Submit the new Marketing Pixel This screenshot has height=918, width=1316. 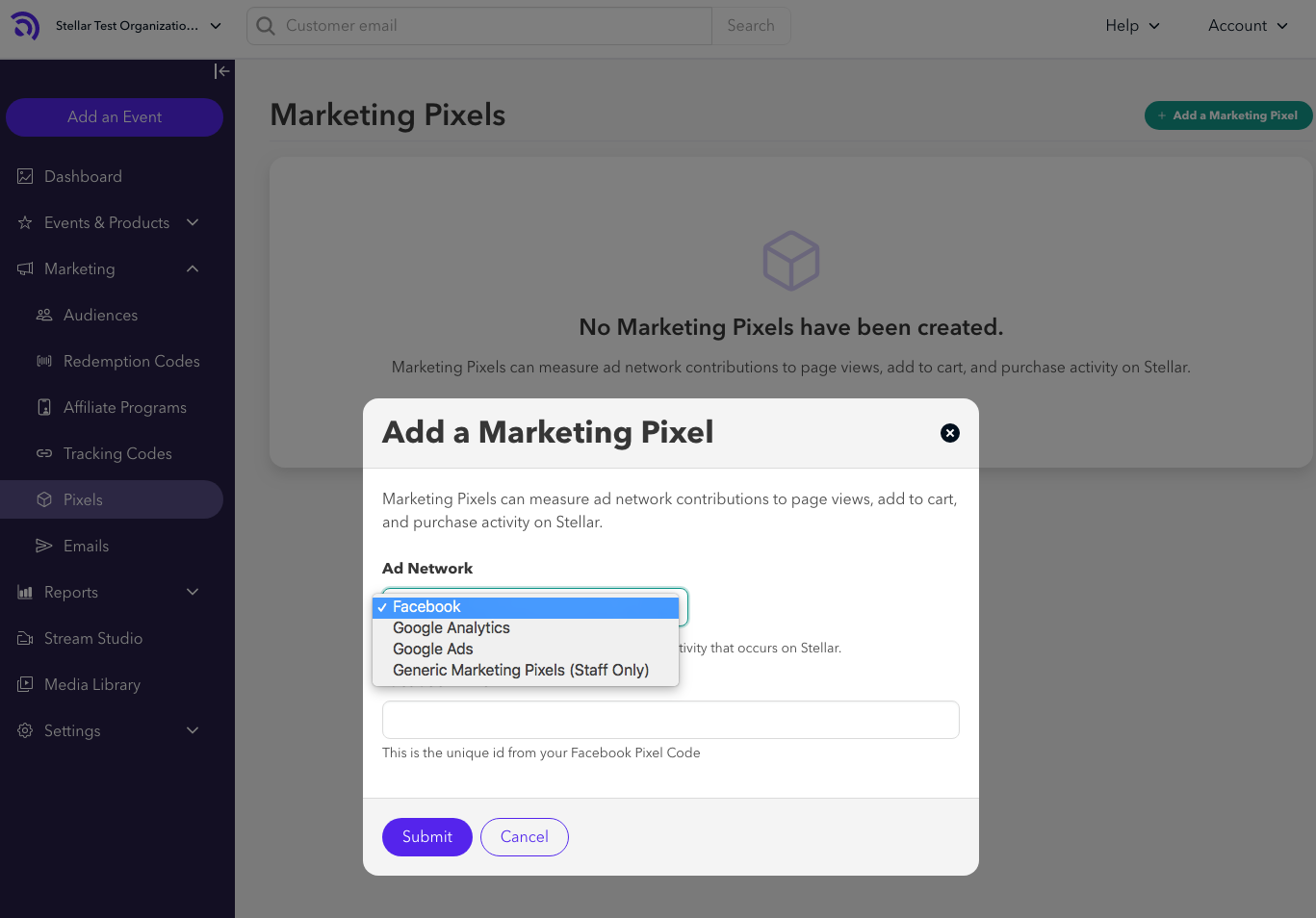(426, 836)
